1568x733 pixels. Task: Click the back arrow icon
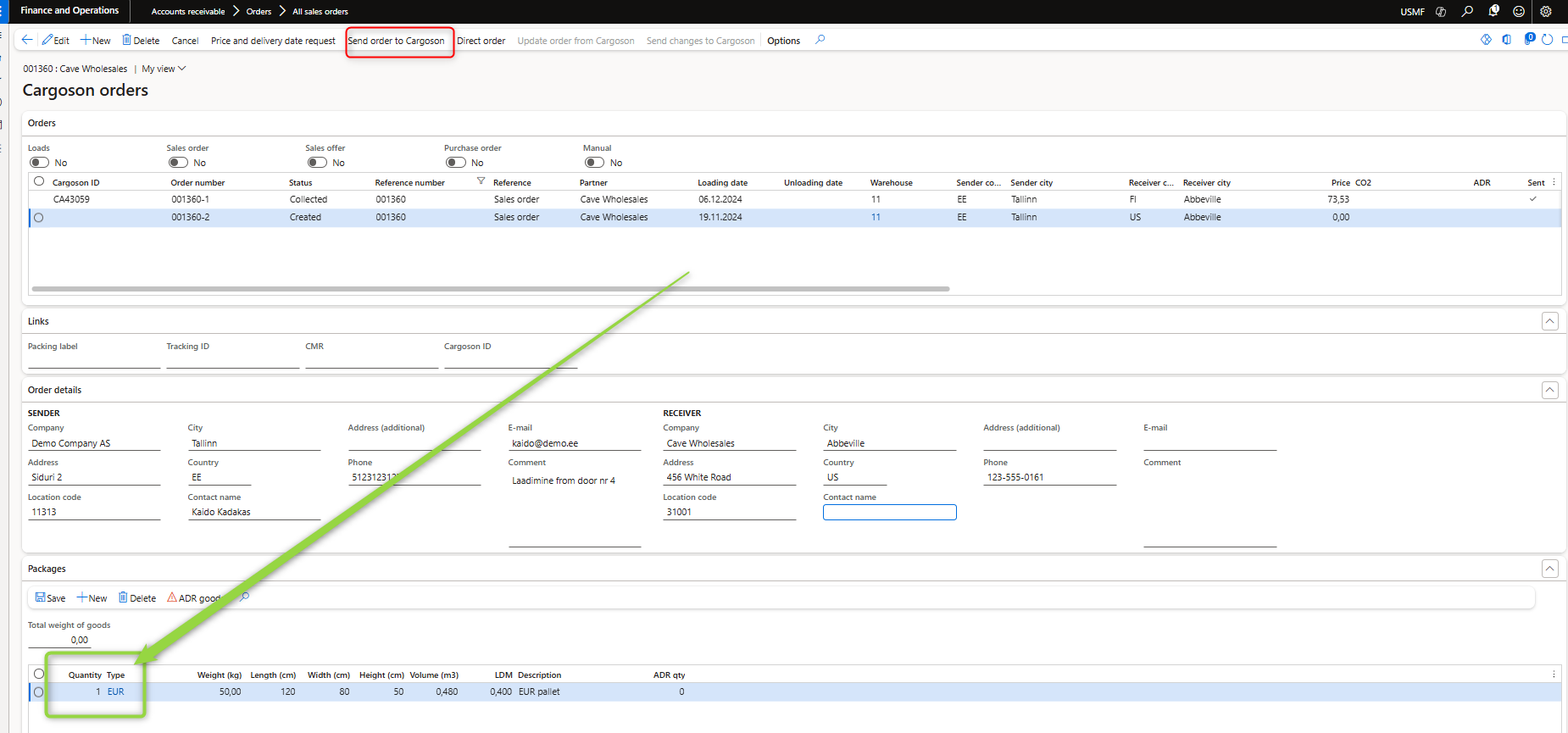coord(27,40)
